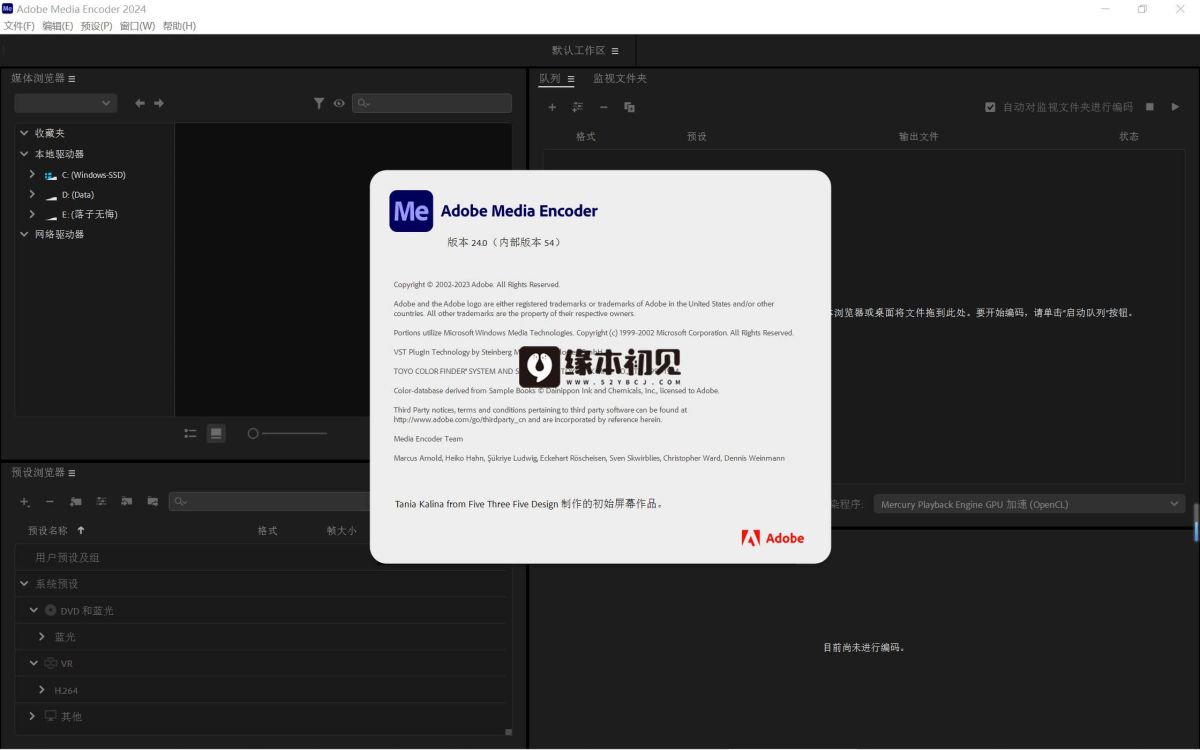Click create new preset plus icon
Image resolution: width=1200 pixels, height=750 pixels.
click(25, 501)
